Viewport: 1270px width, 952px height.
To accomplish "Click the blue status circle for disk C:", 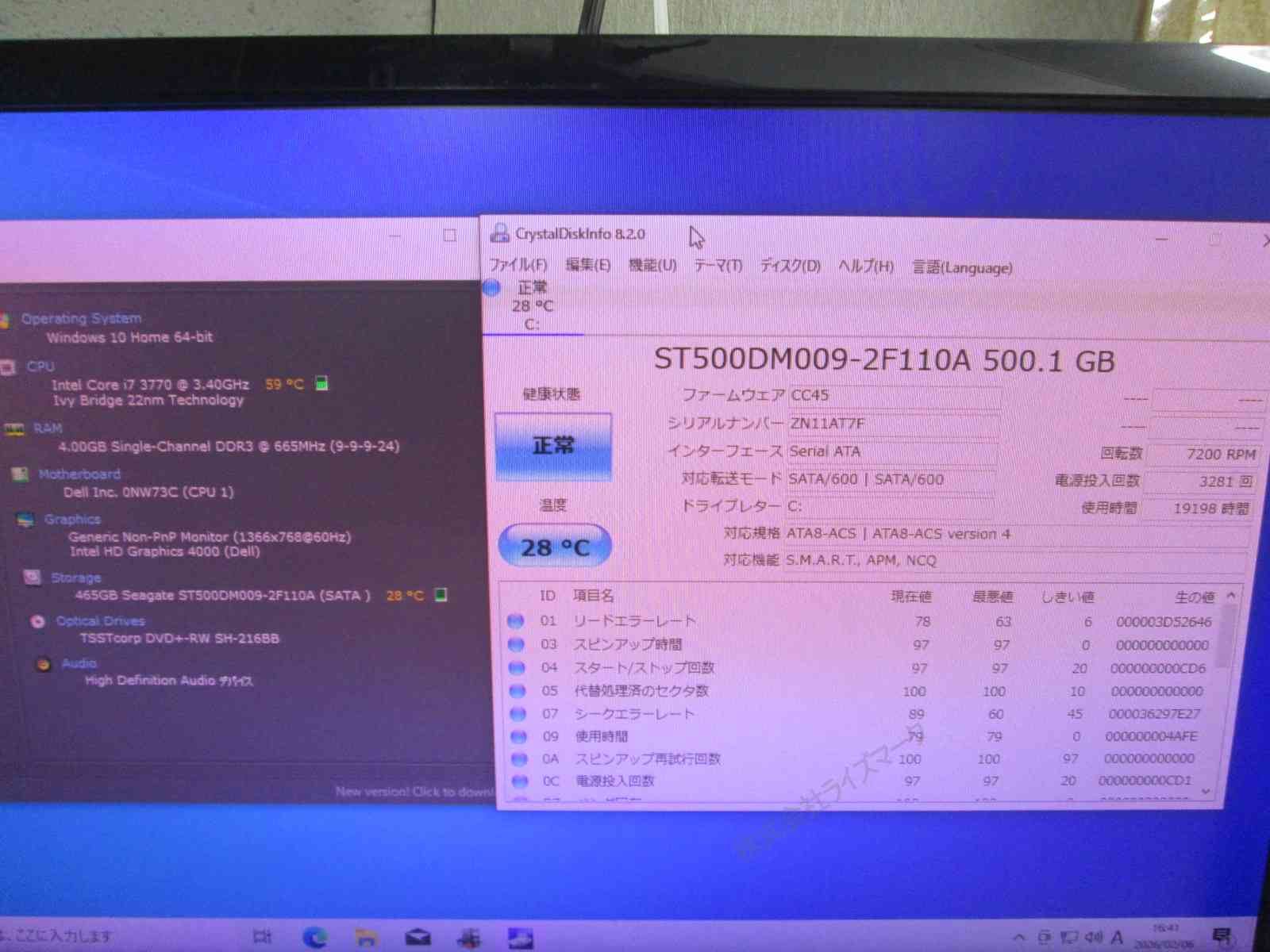I will click(492, 288).
